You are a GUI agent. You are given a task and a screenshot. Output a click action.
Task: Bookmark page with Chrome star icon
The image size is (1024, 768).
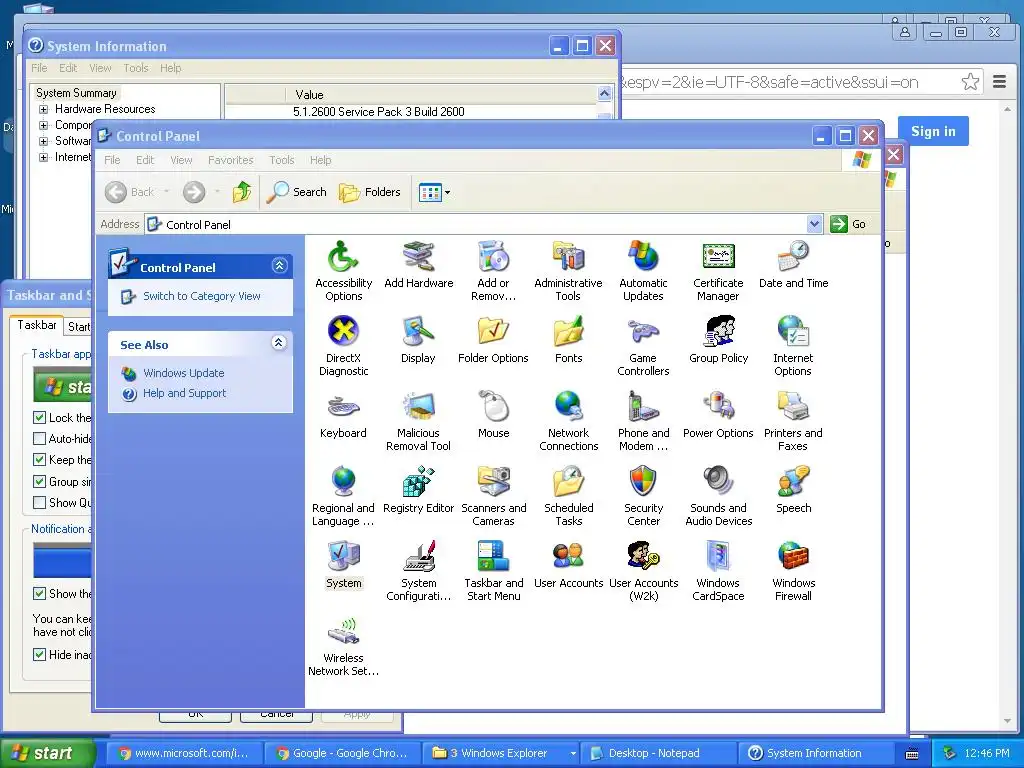tap(970, 82)
